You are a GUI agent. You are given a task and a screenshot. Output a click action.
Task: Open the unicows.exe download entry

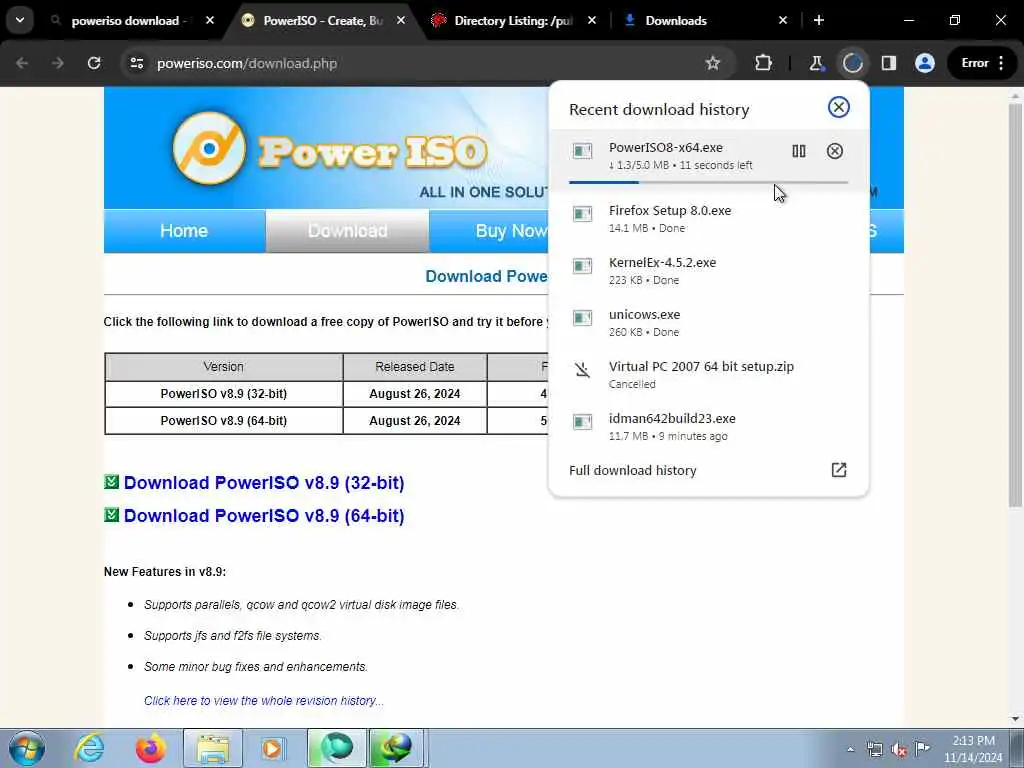click(x=709, y=323)
